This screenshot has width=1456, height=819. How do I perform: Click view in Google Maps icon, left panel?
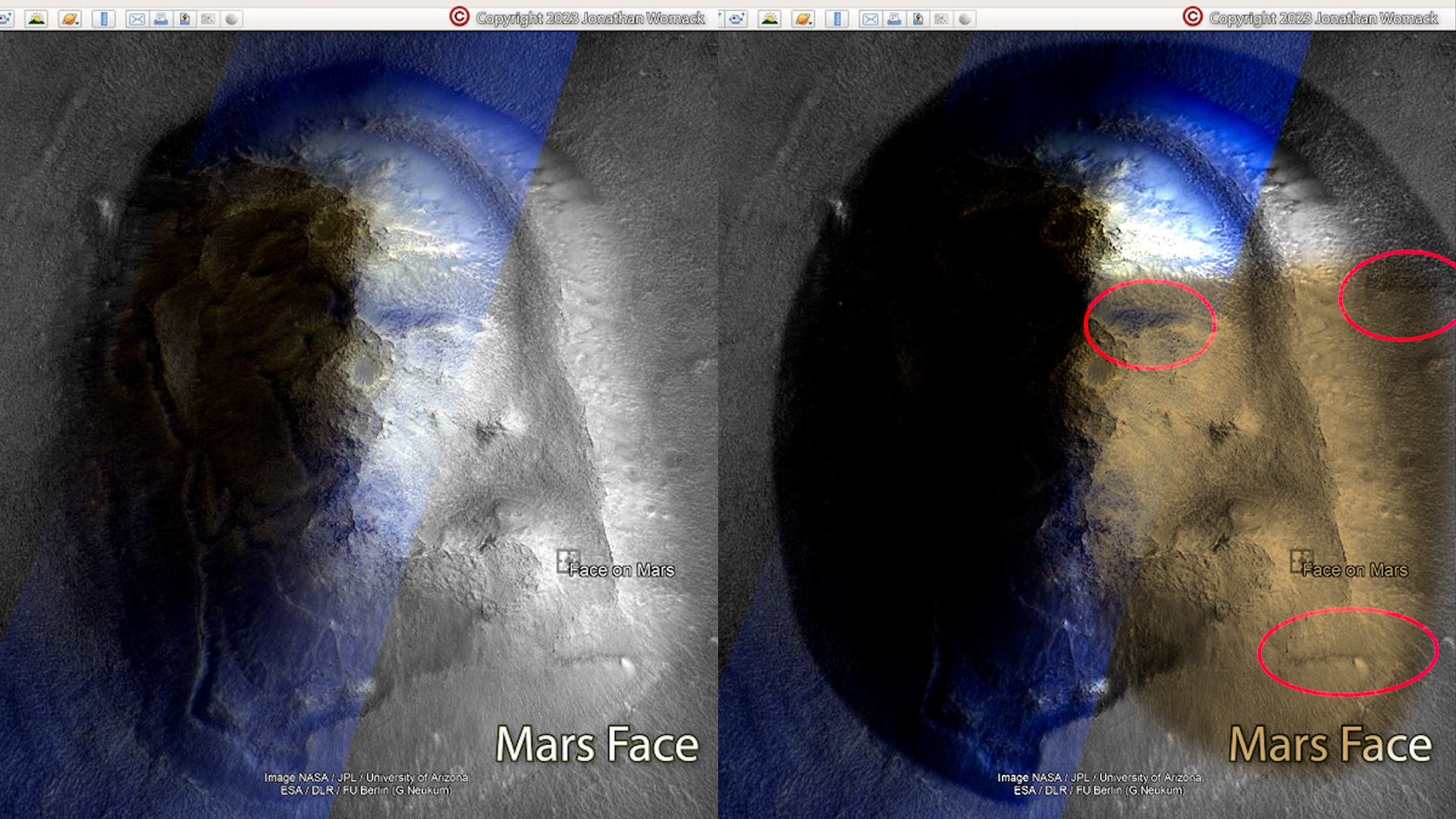tap(208, 19)
